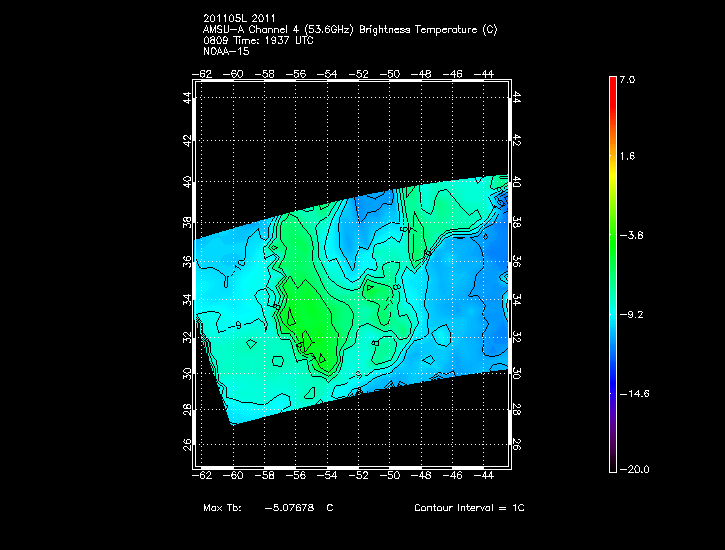Click the red top of the color scale
This screenshot has height=550, width=725.
pos(613,86)
